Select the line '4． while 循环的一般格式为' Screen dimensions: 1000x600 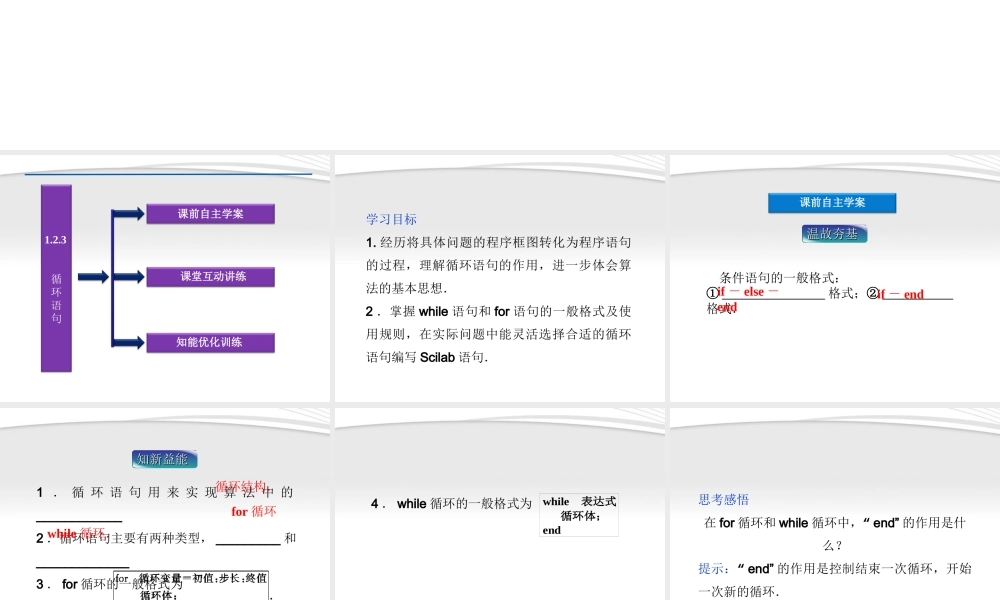(451, 504)
